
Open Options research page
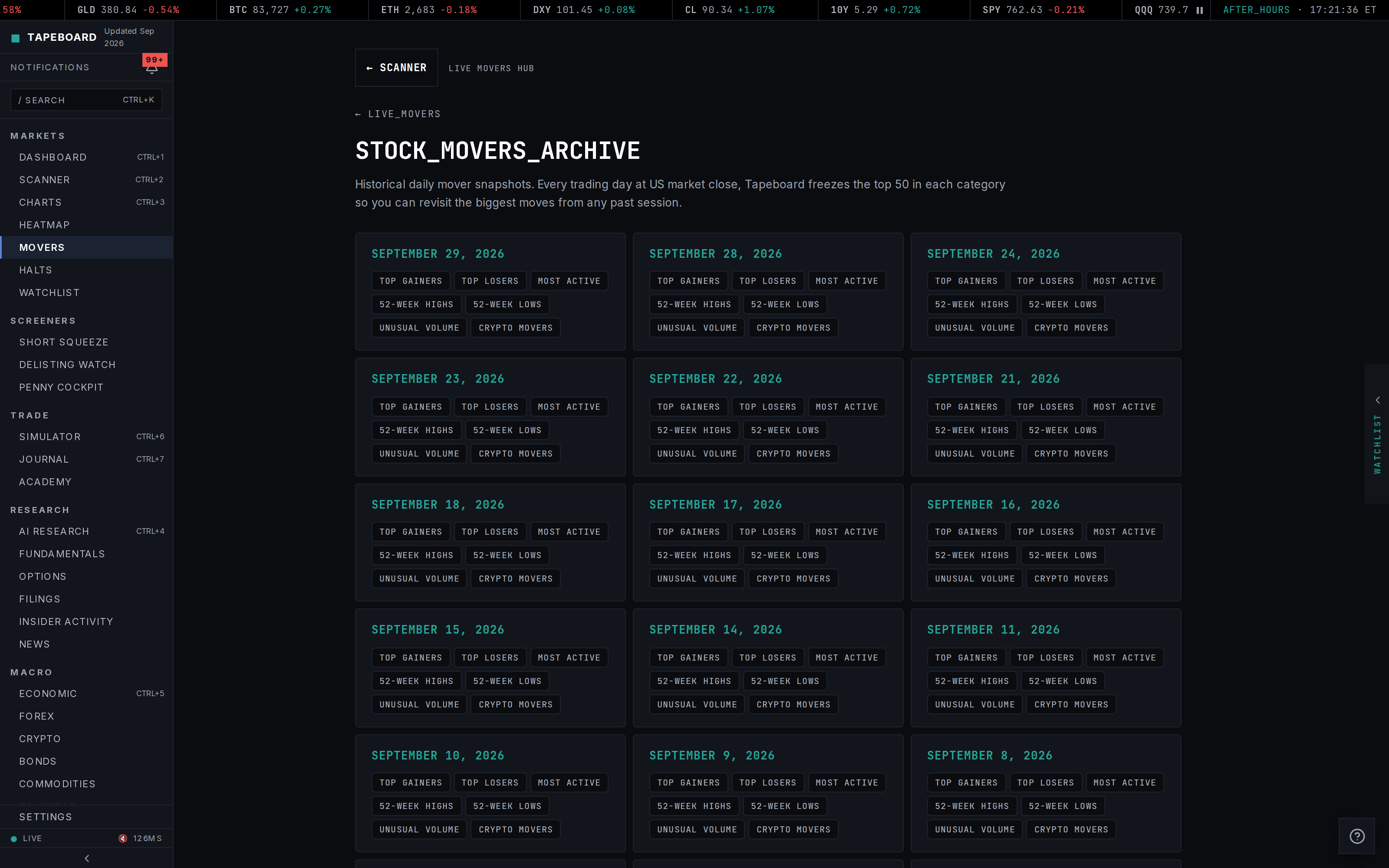coord(87,576)
